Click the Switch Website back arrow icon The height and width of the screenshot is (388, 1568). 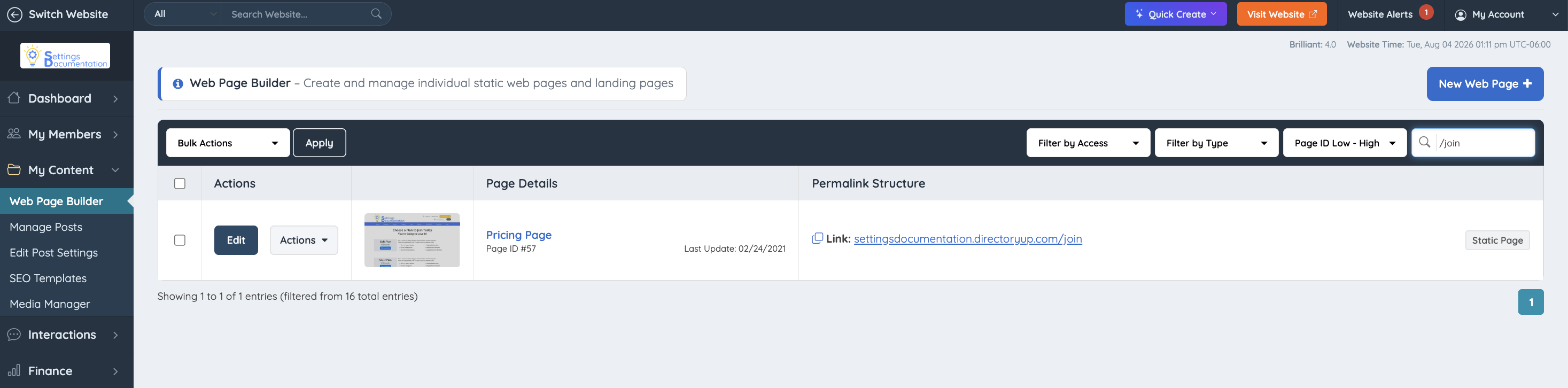click(14, 14)
